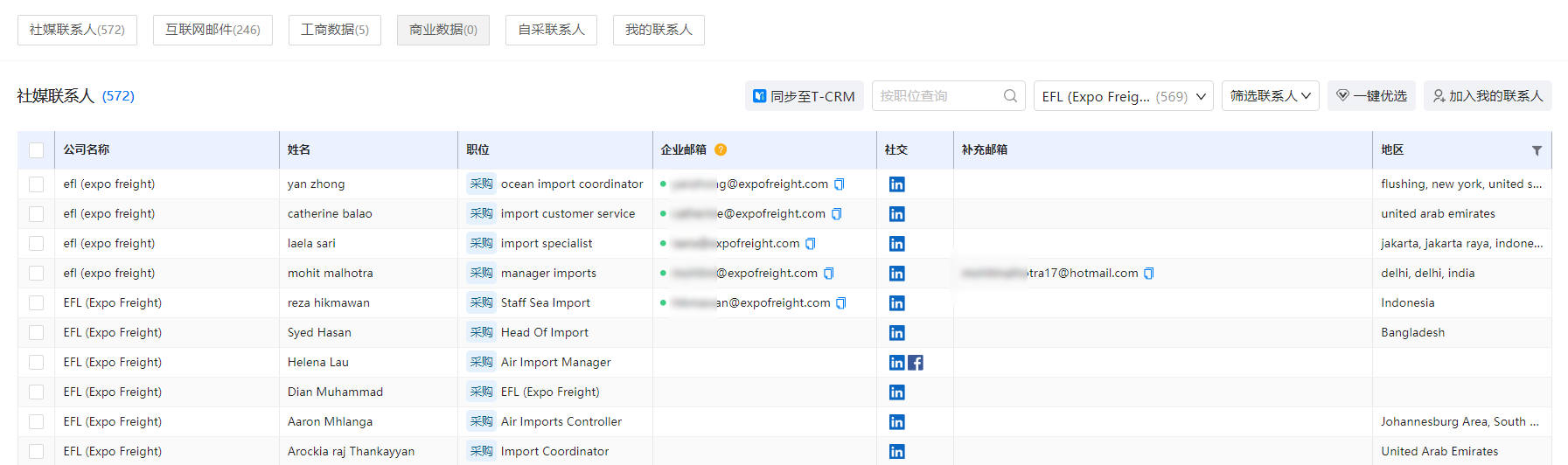Screen dimensions: 1568x465
Task: Click the 地区 column filter icon
Action: coord(1537,150)
